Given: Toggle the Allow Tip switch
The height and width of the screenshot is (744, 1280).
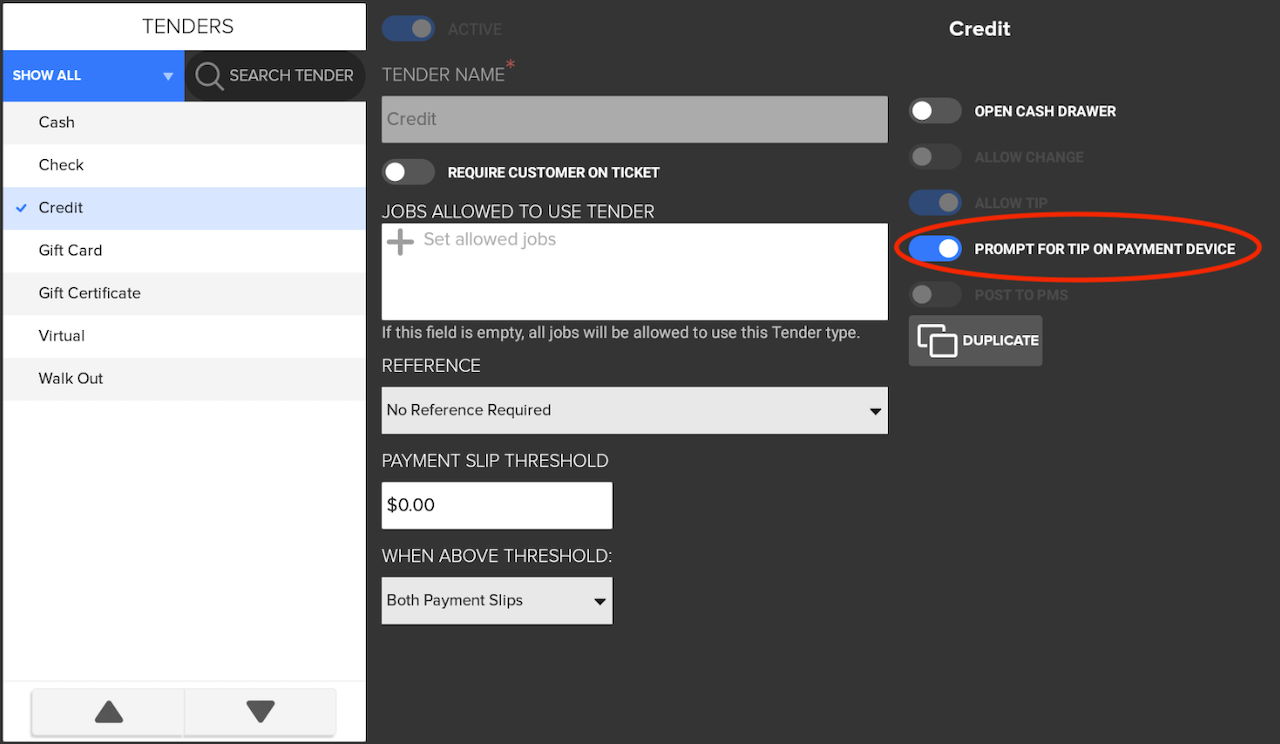Looking at the screenshot, I should pos(935,203).
